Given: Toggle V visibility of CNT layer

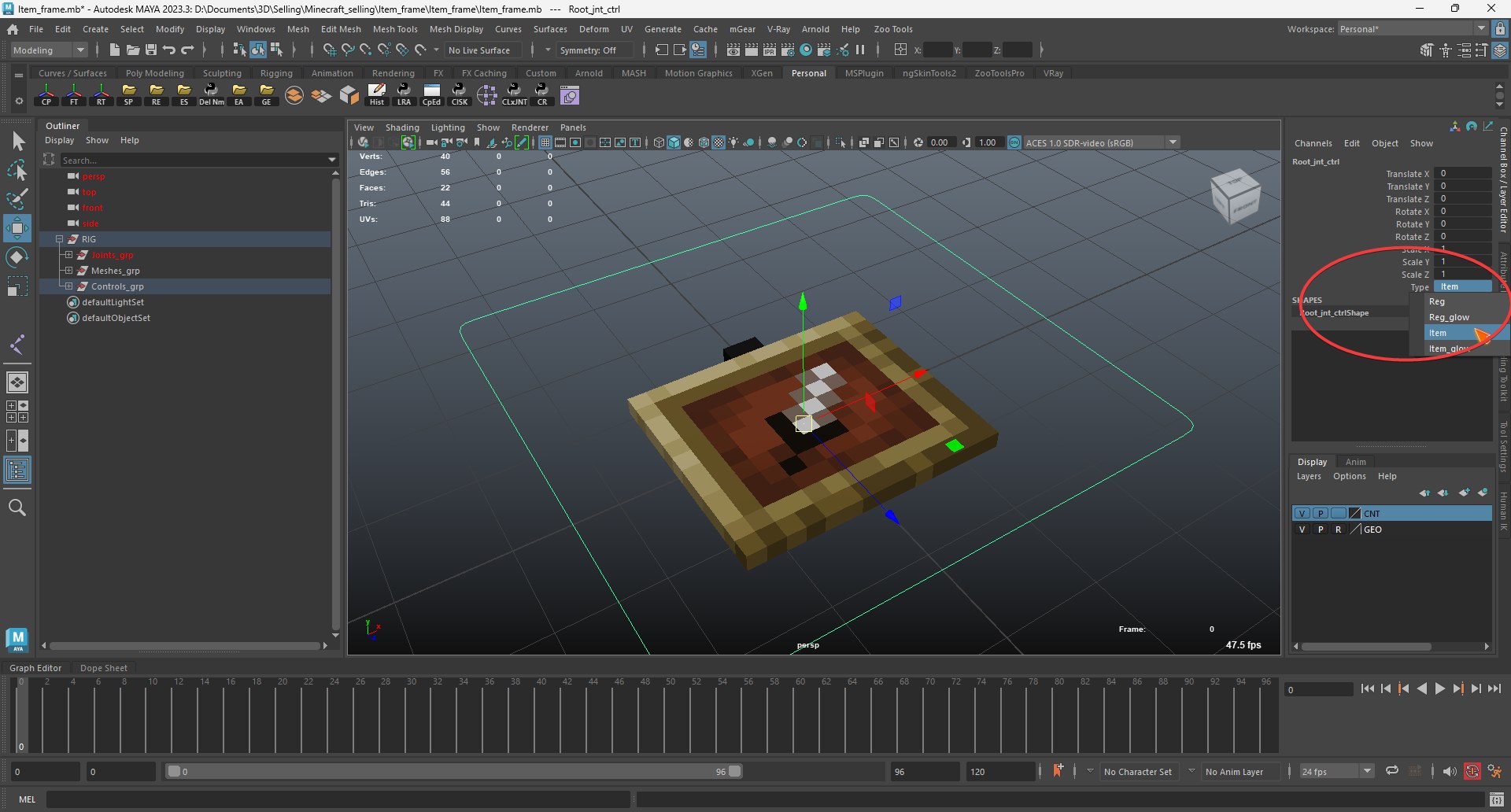Looking at the screenshot, I should click(1302, 513).
